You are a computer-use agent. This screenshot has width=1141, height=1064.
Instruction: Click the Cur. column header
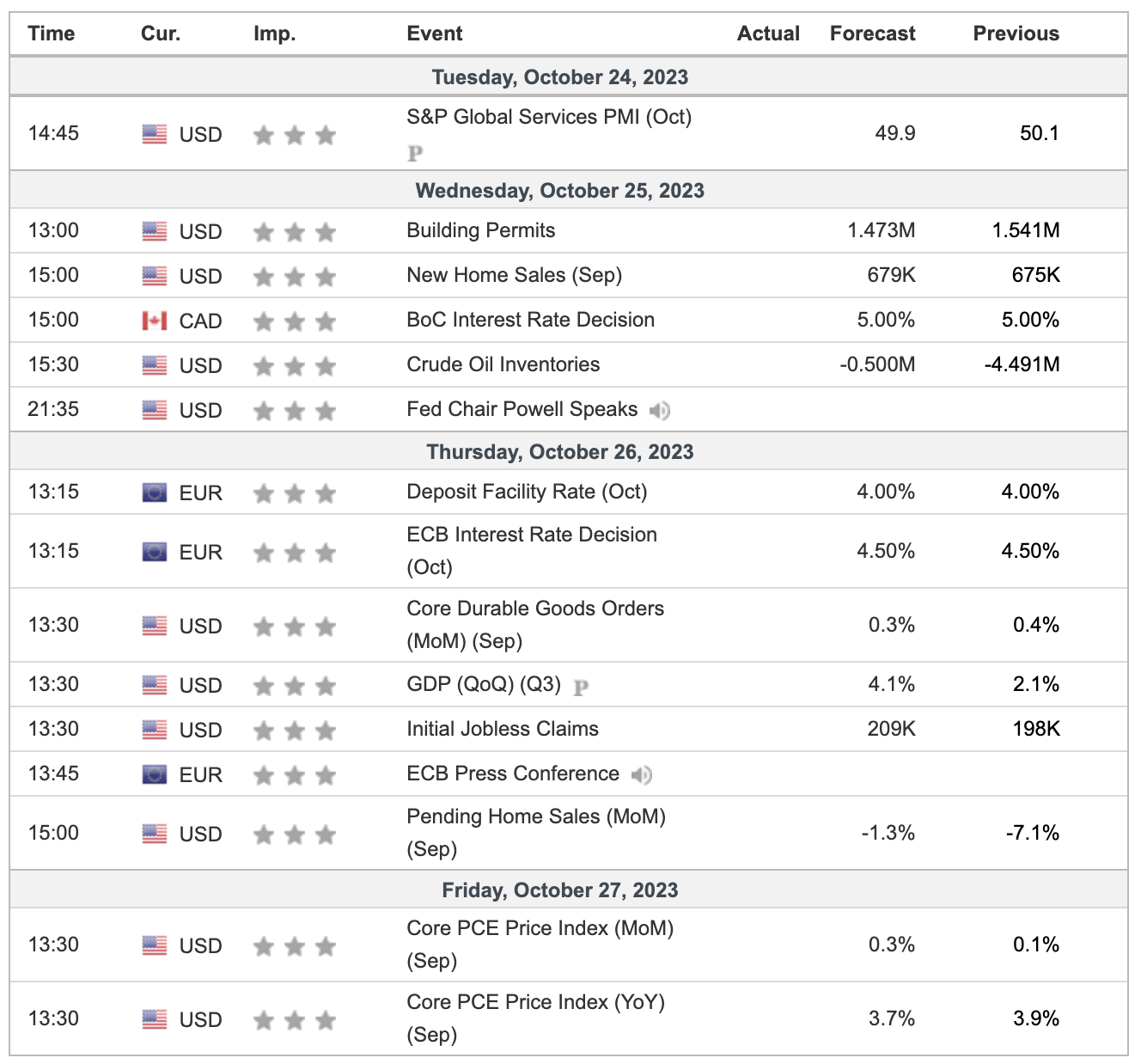[x=161, y=34]
